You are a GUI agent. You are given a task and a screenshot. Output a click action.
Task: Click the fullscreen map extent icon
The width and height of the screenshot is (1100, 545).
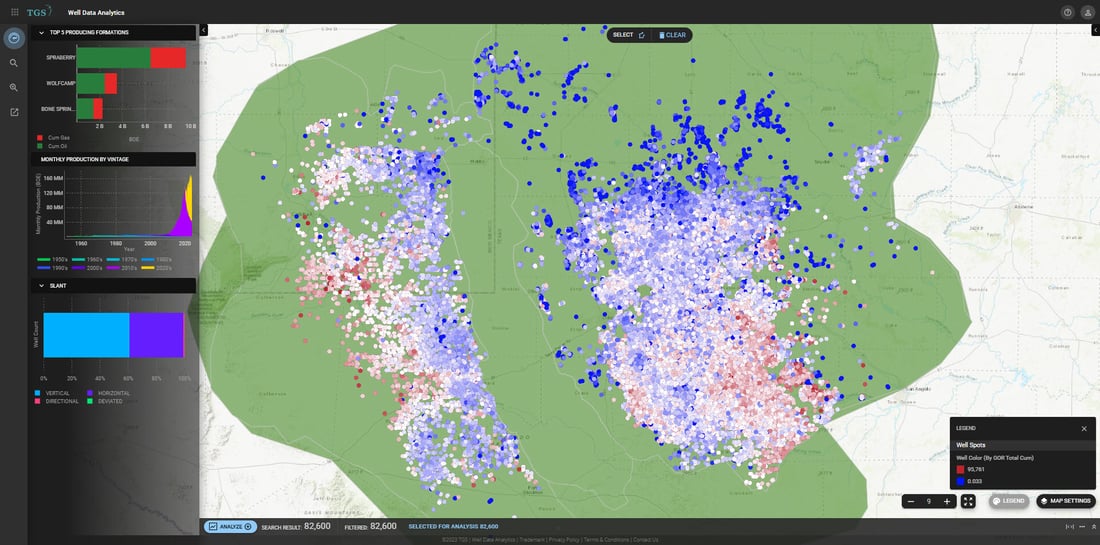point(968,501)
